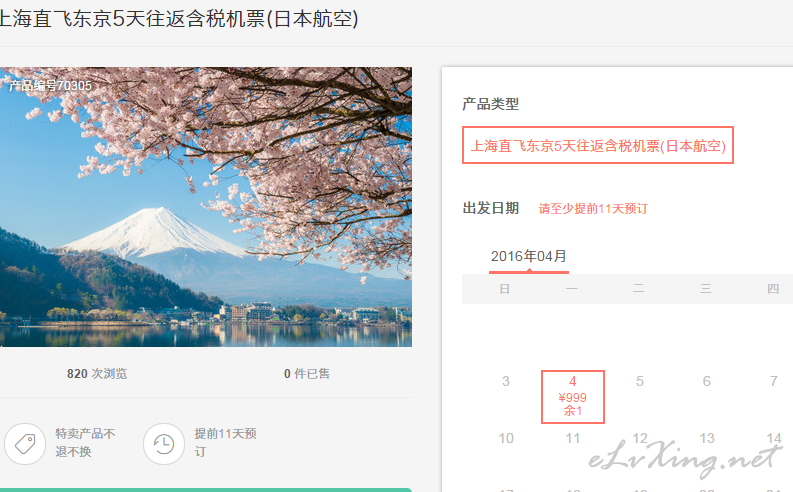The height and width of the screenshot is (492, 793).
Task: Click the 四 weekday column header
Action: coord(773,289)
